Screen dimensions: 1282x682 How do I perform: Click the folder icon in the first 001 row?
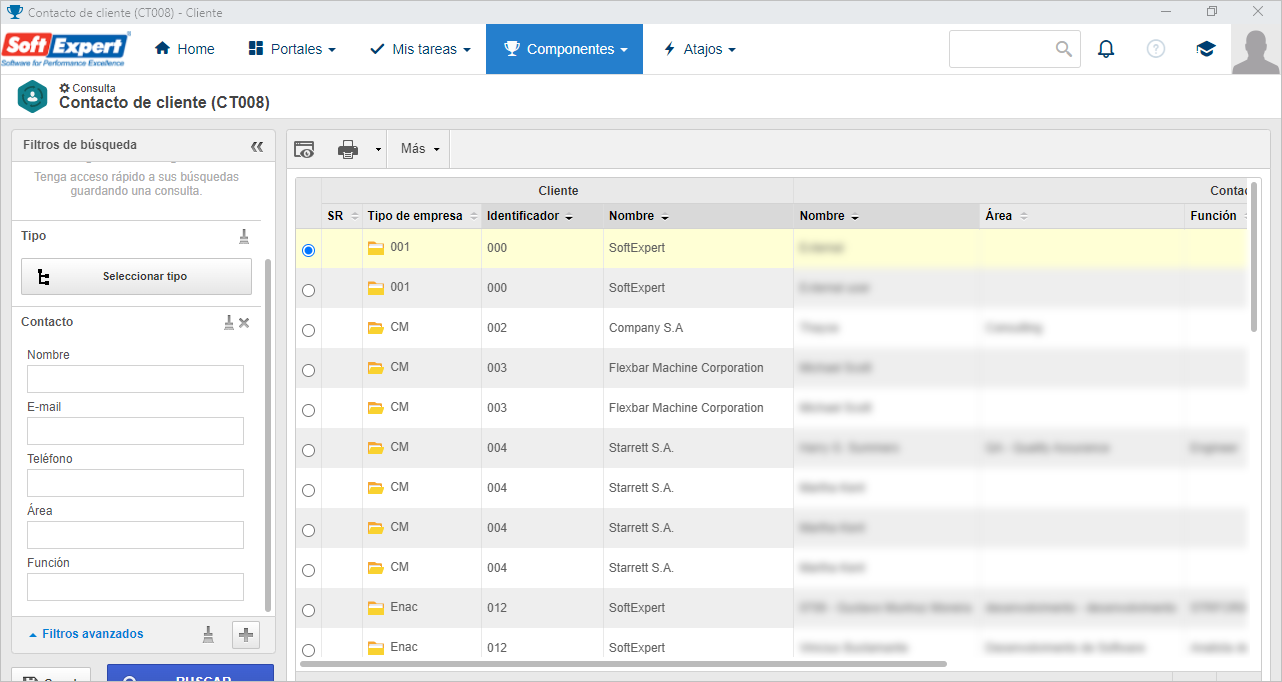(376, 247)
